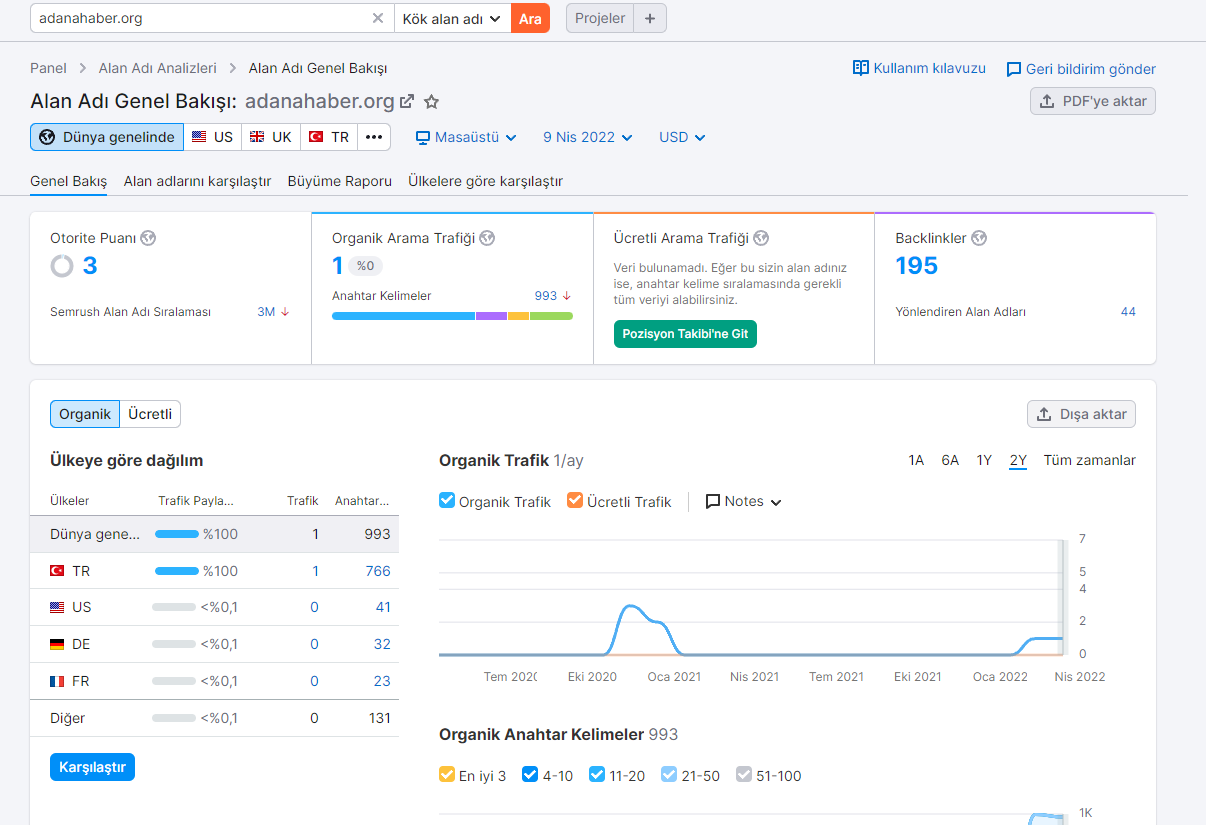Click Dünya geneli traffic share bar
1206x825 pixels.
coord(177,534)
